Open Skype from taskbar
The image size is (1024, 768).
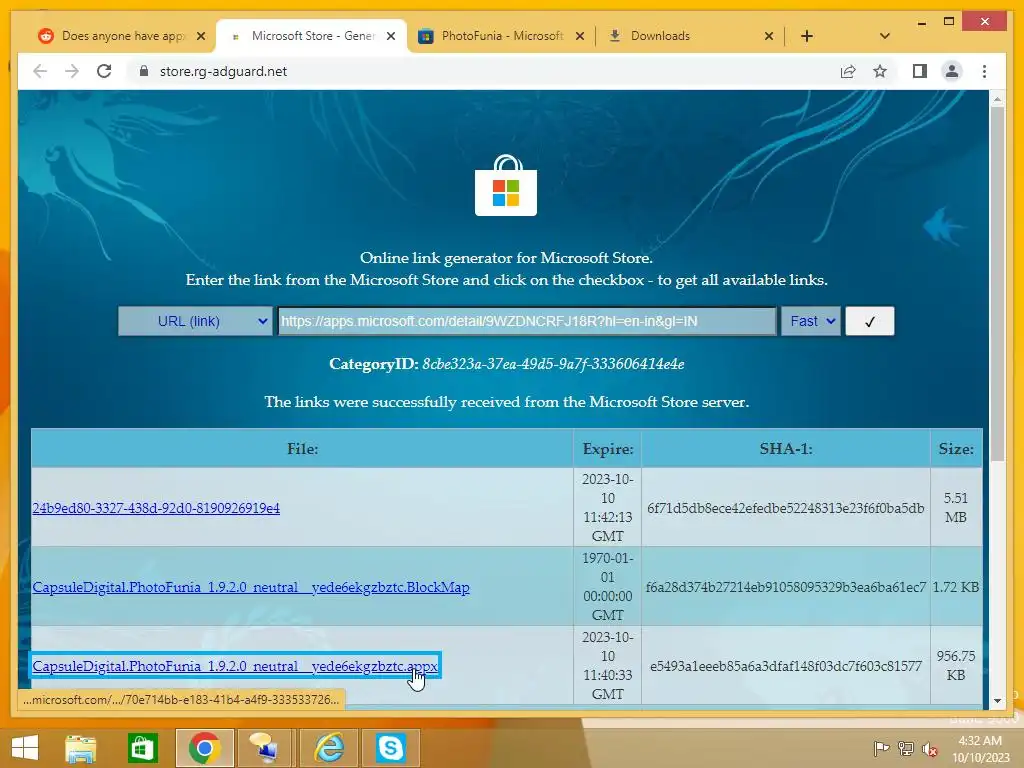pyautogui.click(x=391, y=748)
